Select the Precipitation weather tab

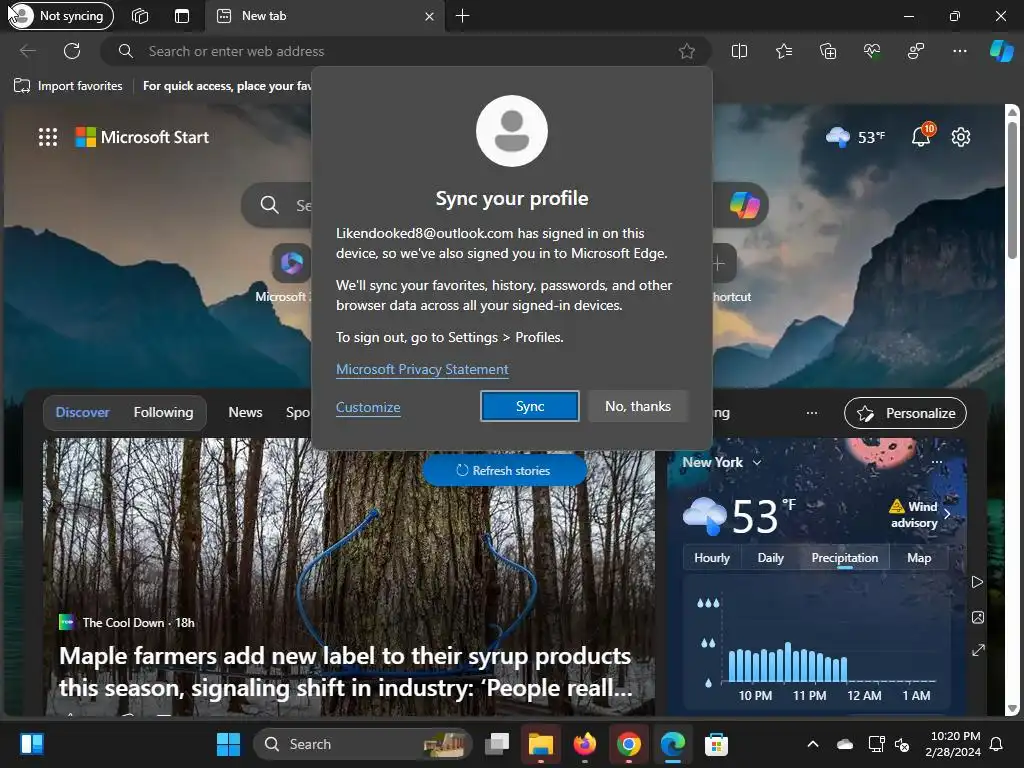point(844,558)
